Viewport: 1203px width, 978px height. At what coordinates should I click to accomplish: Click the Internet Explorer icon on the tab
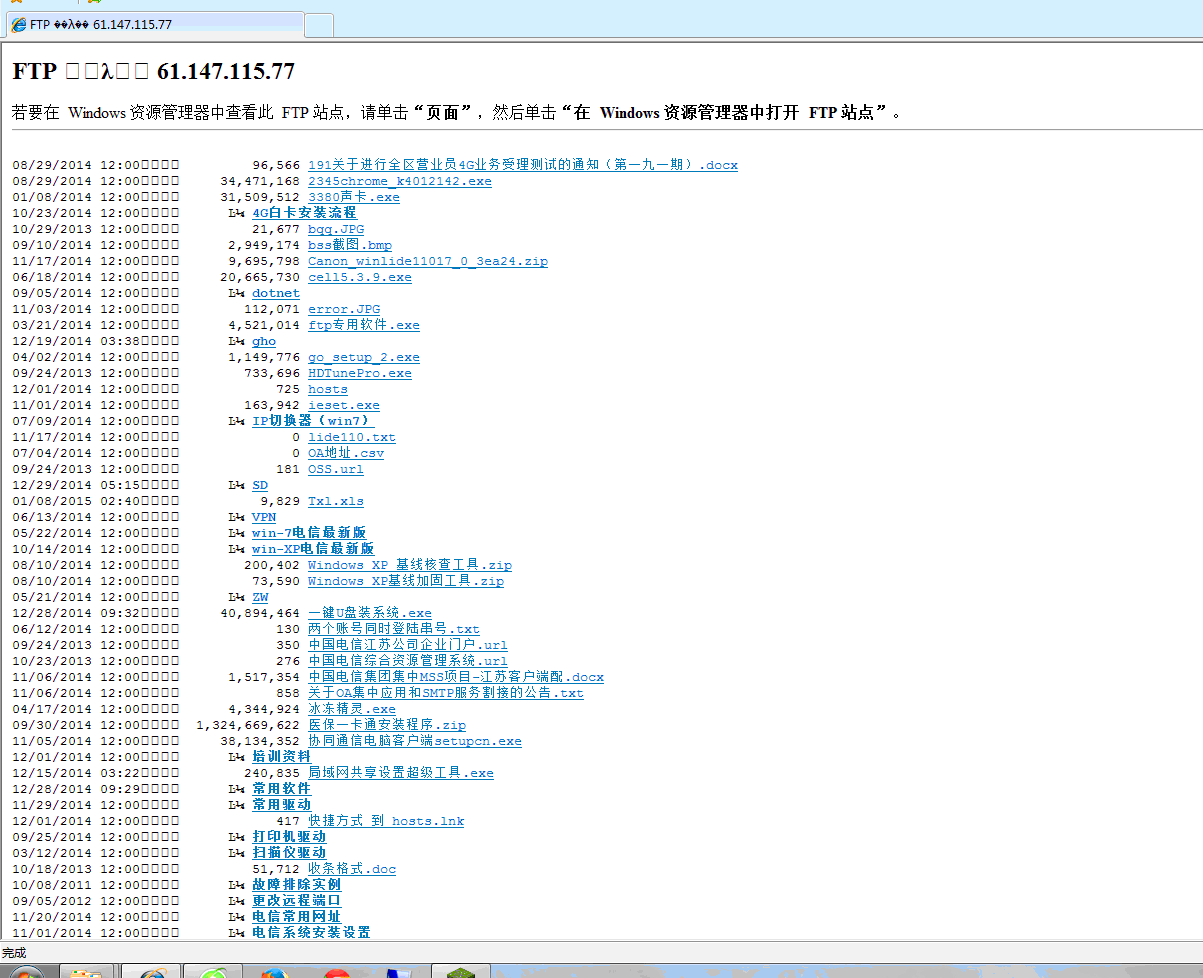coord(19,24)
